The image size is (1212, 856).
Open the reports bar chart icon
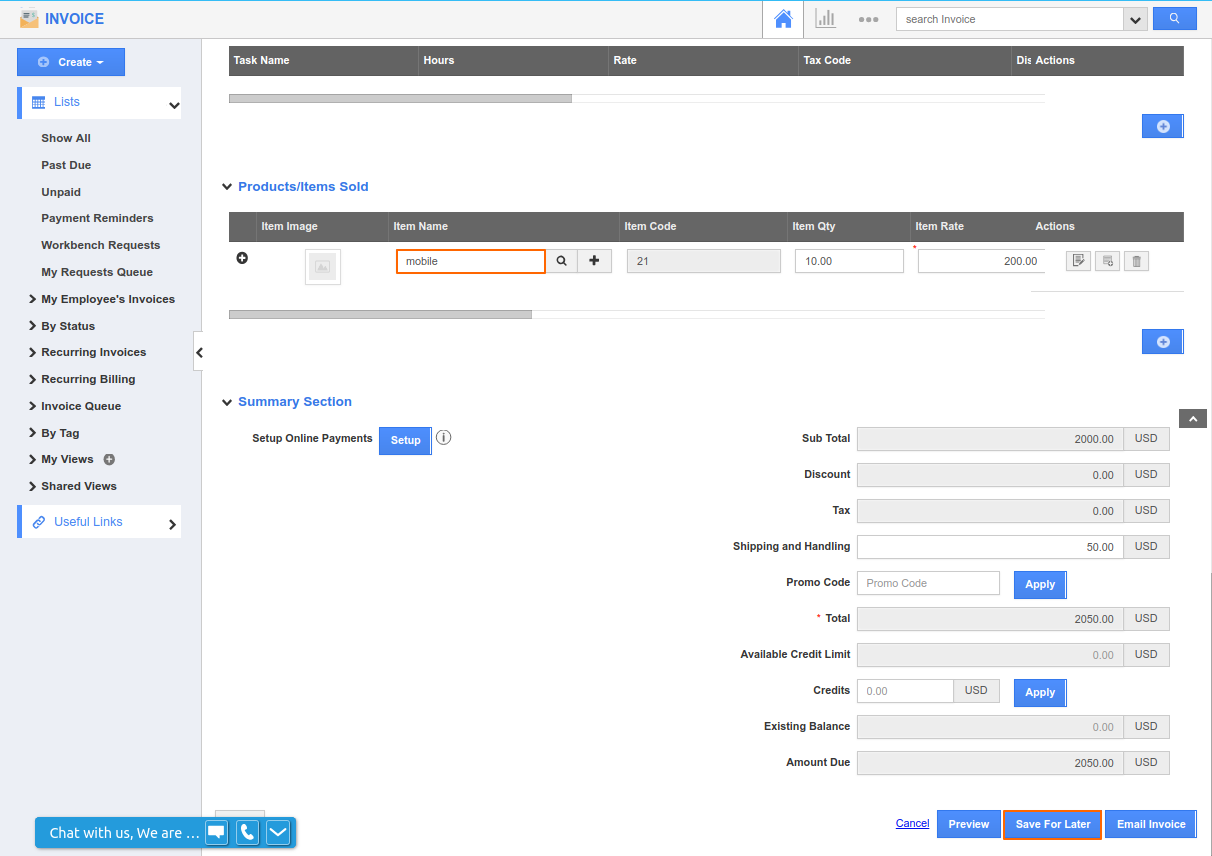pyautogui.click(x=825, y=19)
